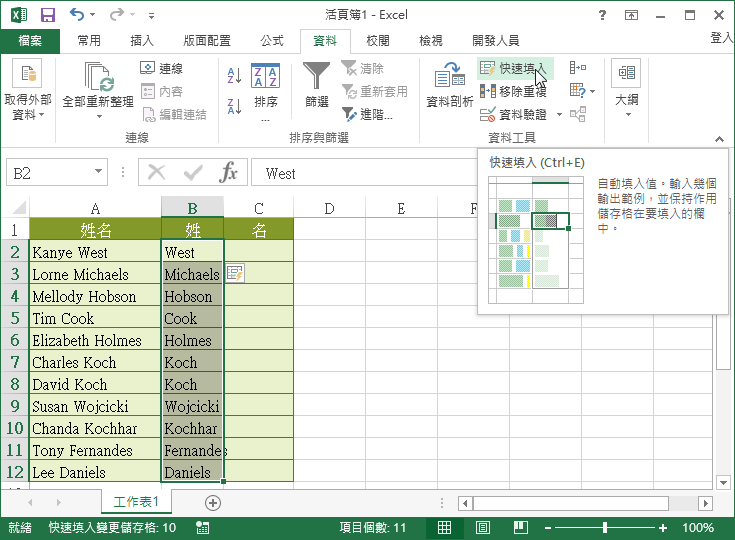The image size is (735, 540).
Task: Open the 檢視 View tab
Action: (431, 41)
